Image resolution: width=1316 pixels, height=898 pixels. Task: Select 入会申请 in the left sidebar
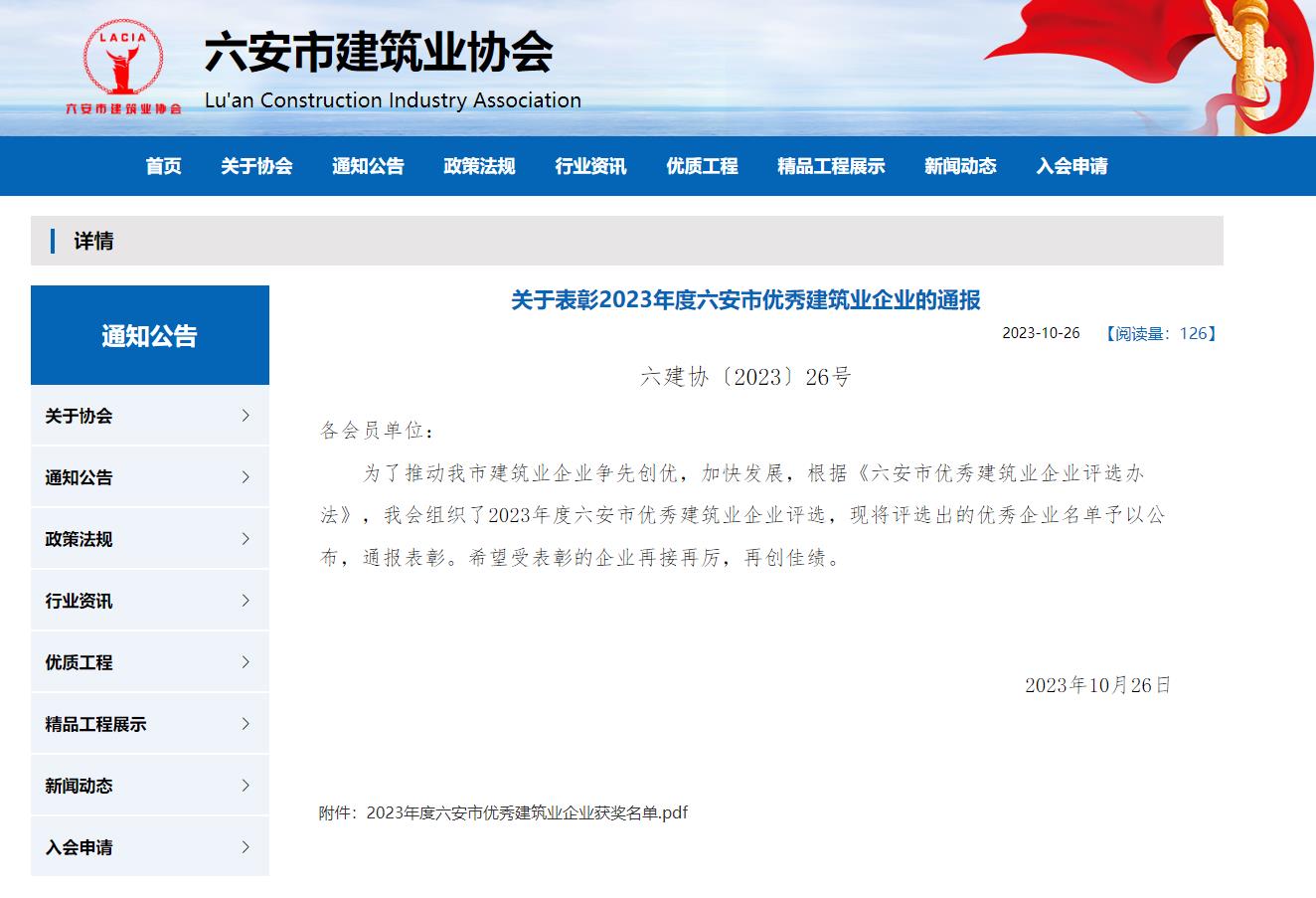click(x=150, y=847)
